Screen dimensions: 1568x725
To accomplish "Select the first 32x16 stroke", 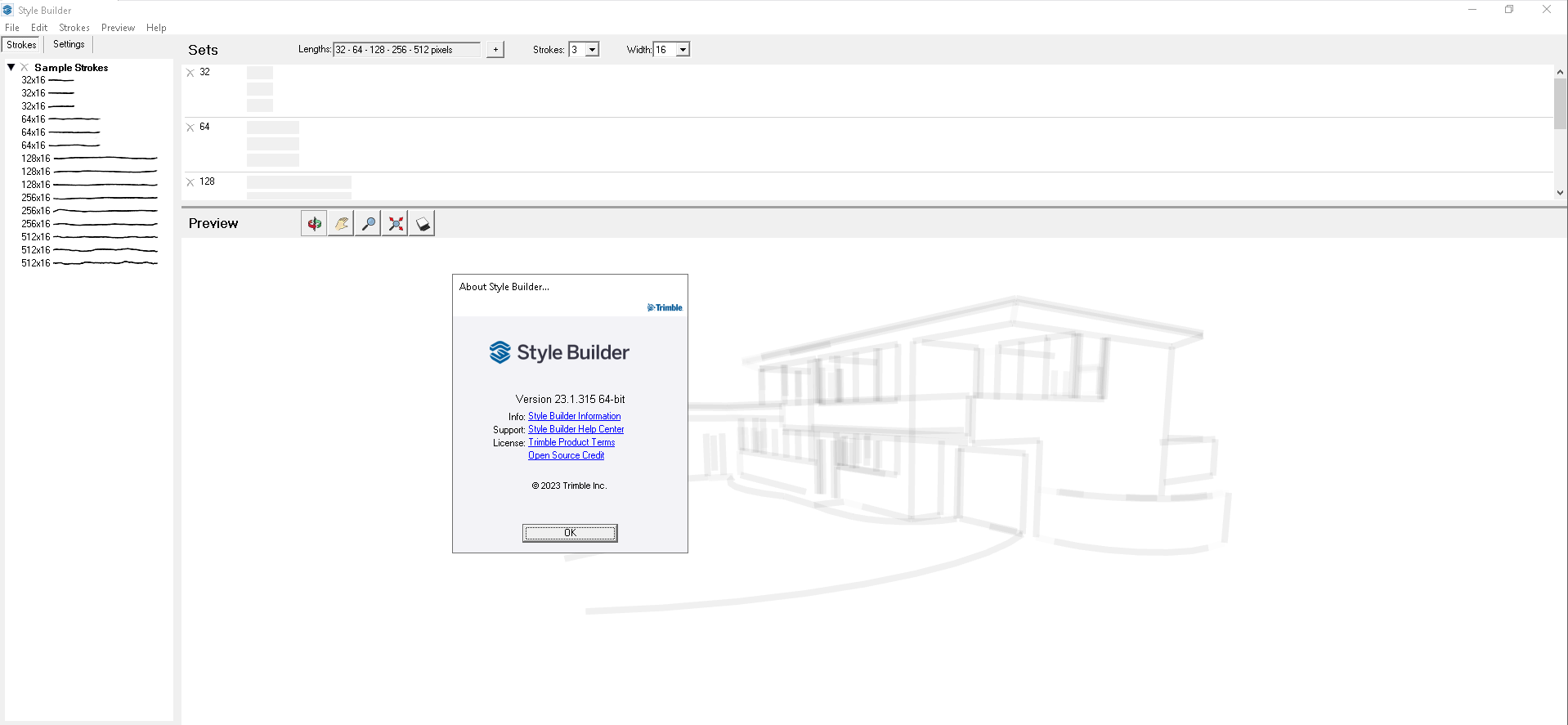I will click(x=47, y=80).
